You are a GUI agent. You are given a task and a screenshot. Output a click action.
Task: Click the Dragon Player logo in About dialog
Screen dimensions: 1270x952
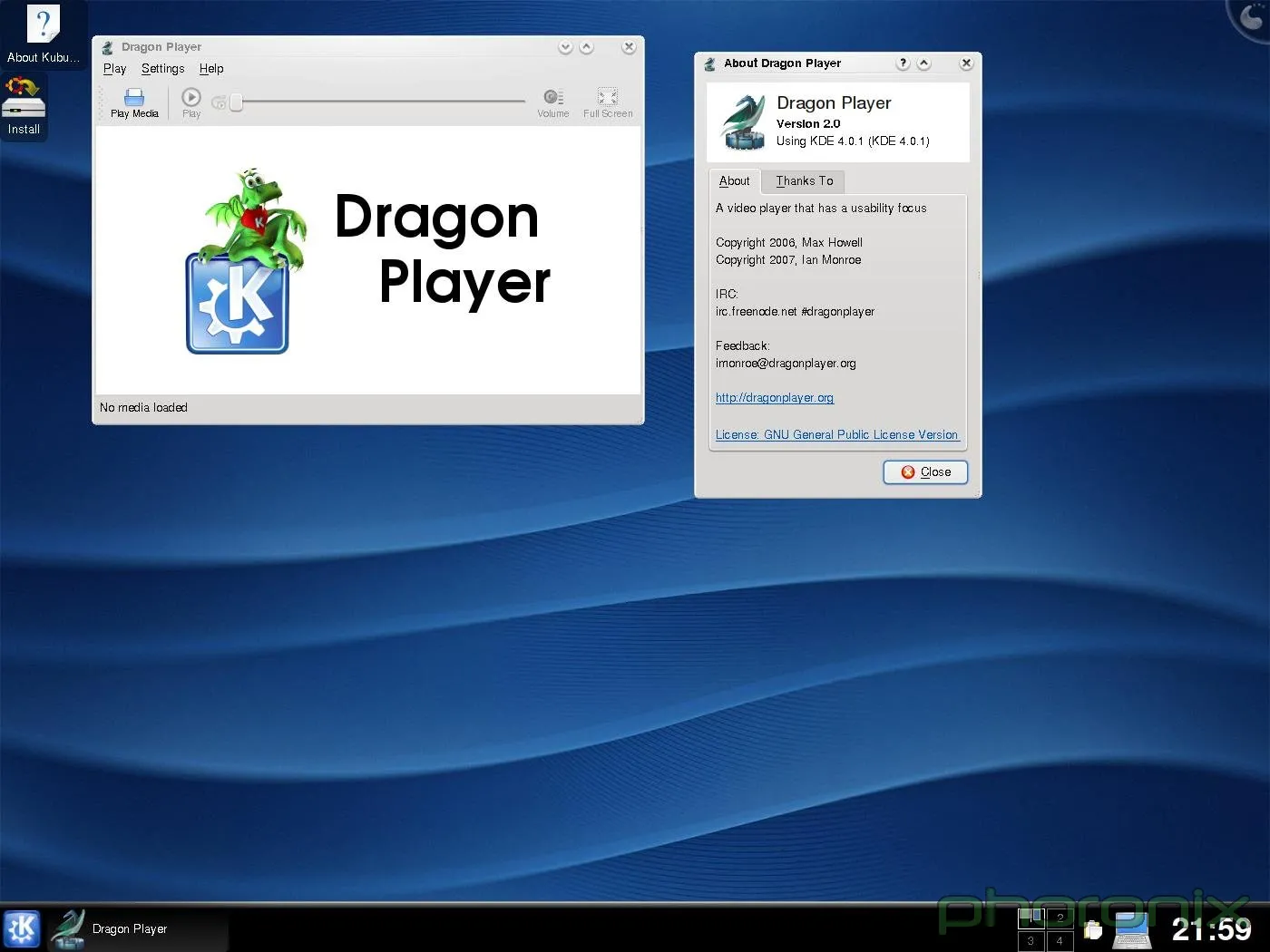click(744, 122)
